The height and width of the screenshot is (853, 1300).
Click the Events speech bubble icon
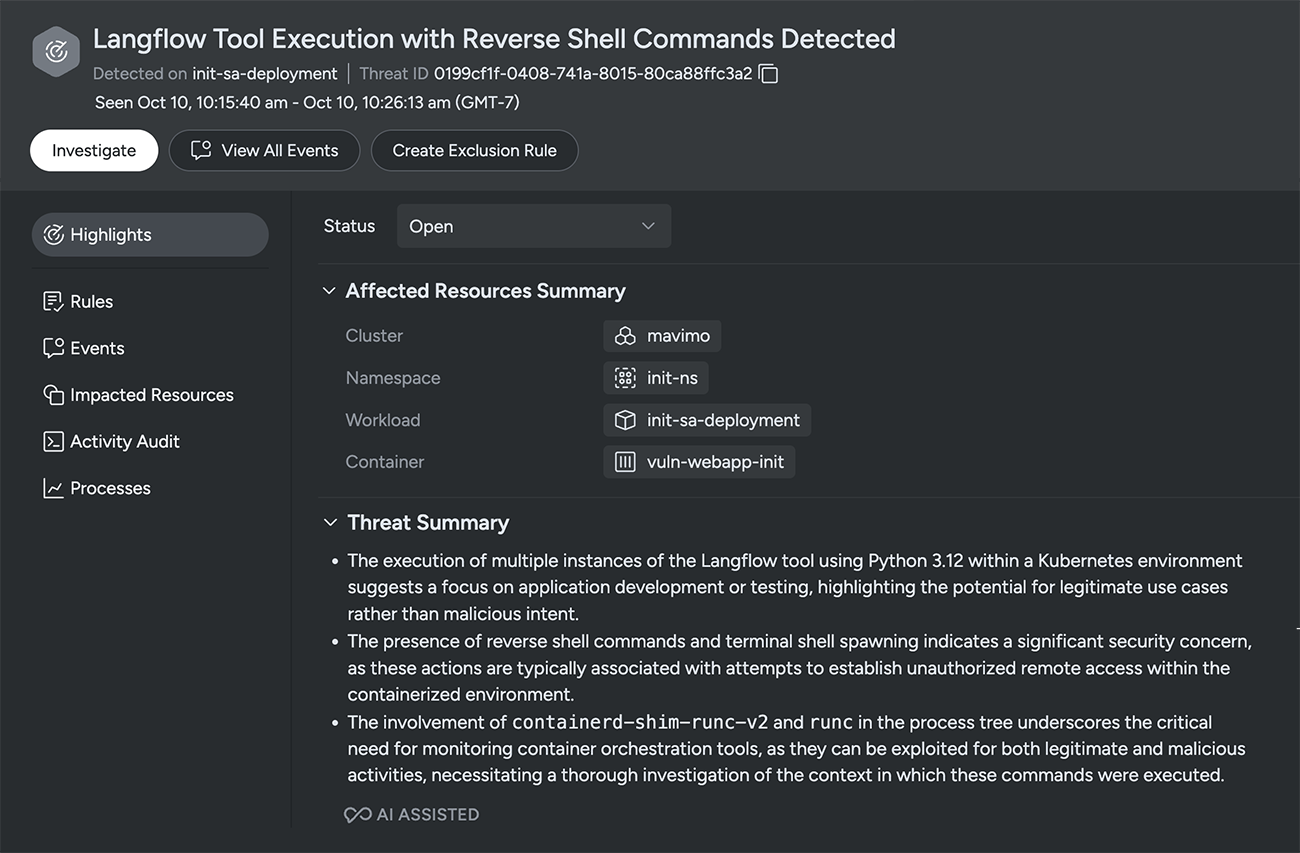54,349
